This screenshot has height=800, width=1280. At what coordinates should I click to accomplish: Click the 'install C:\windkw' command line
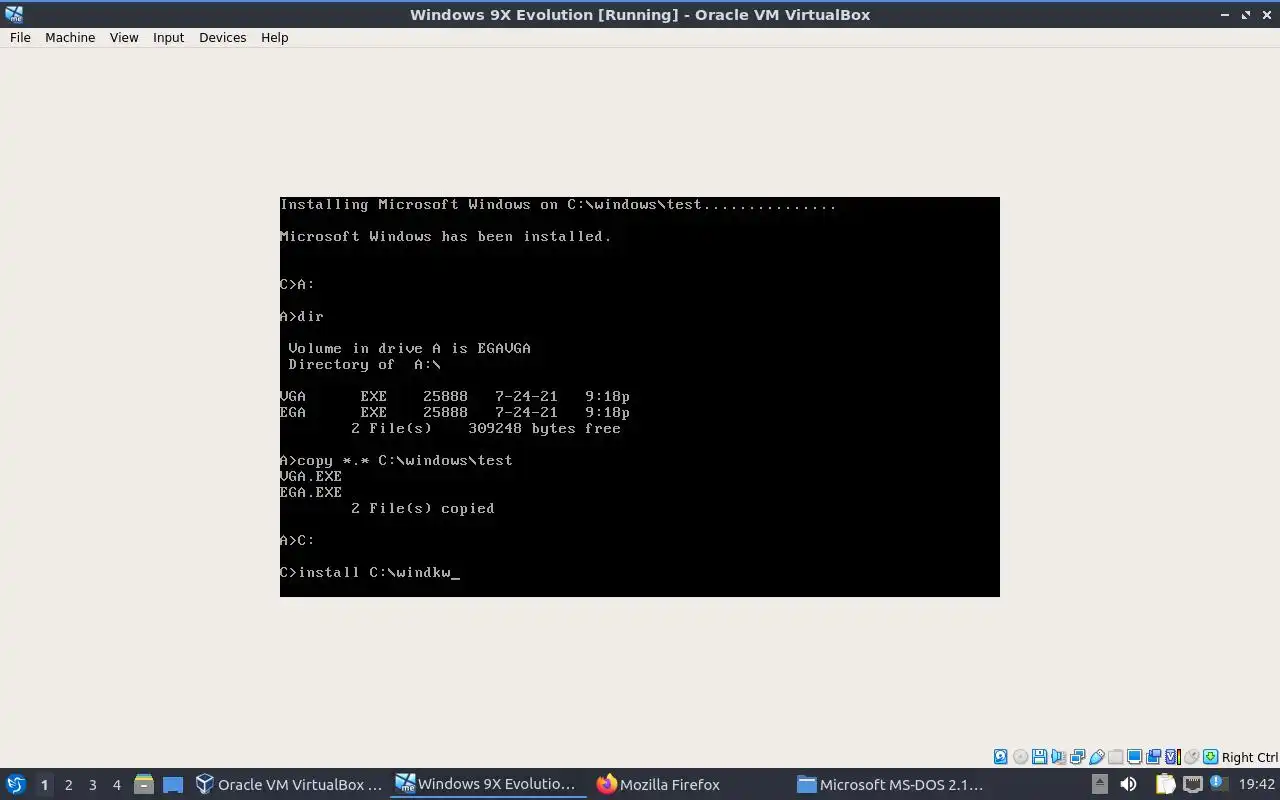(x=370, y=572)
